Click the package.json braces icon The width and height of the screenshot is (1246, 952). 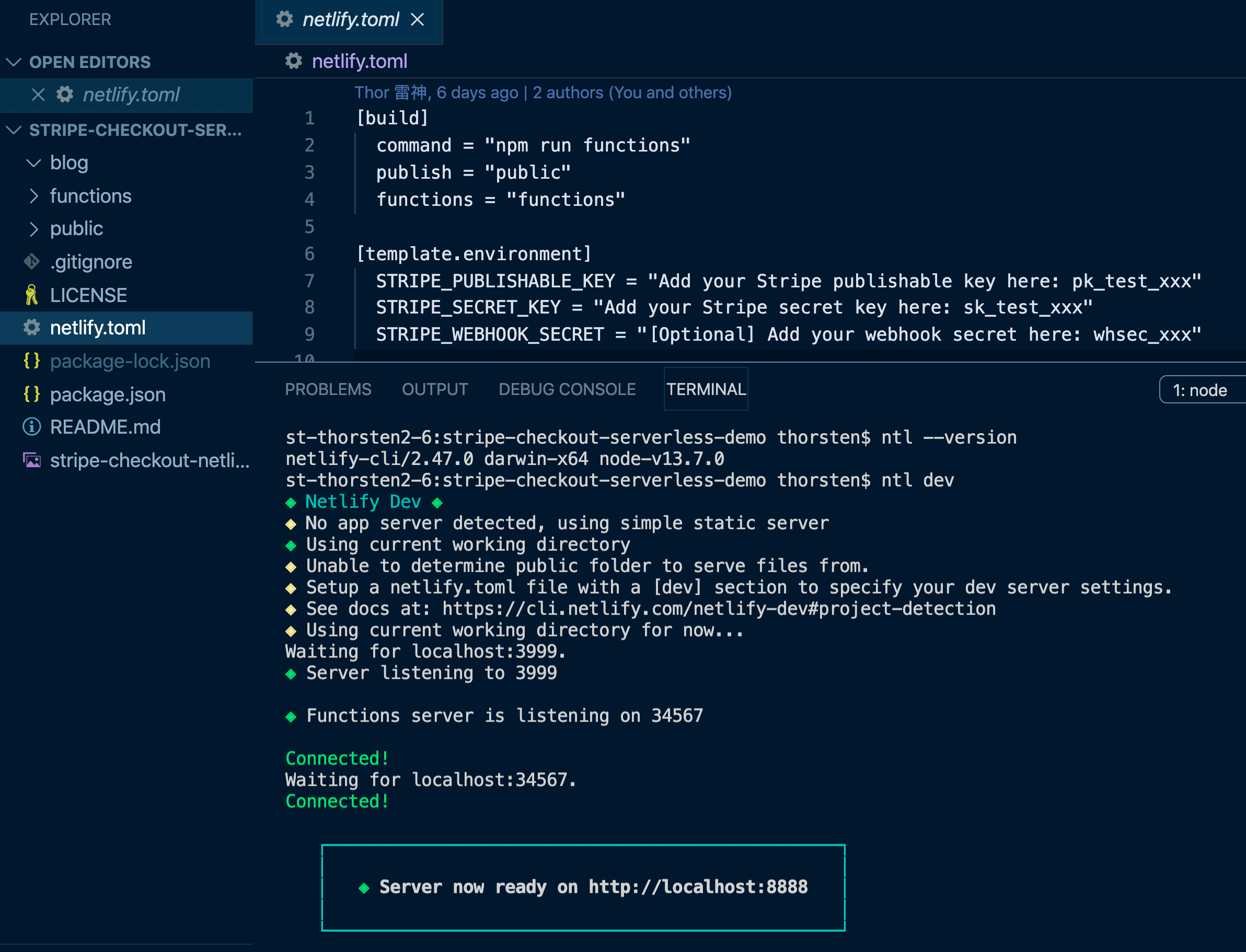tap(32, 394)
